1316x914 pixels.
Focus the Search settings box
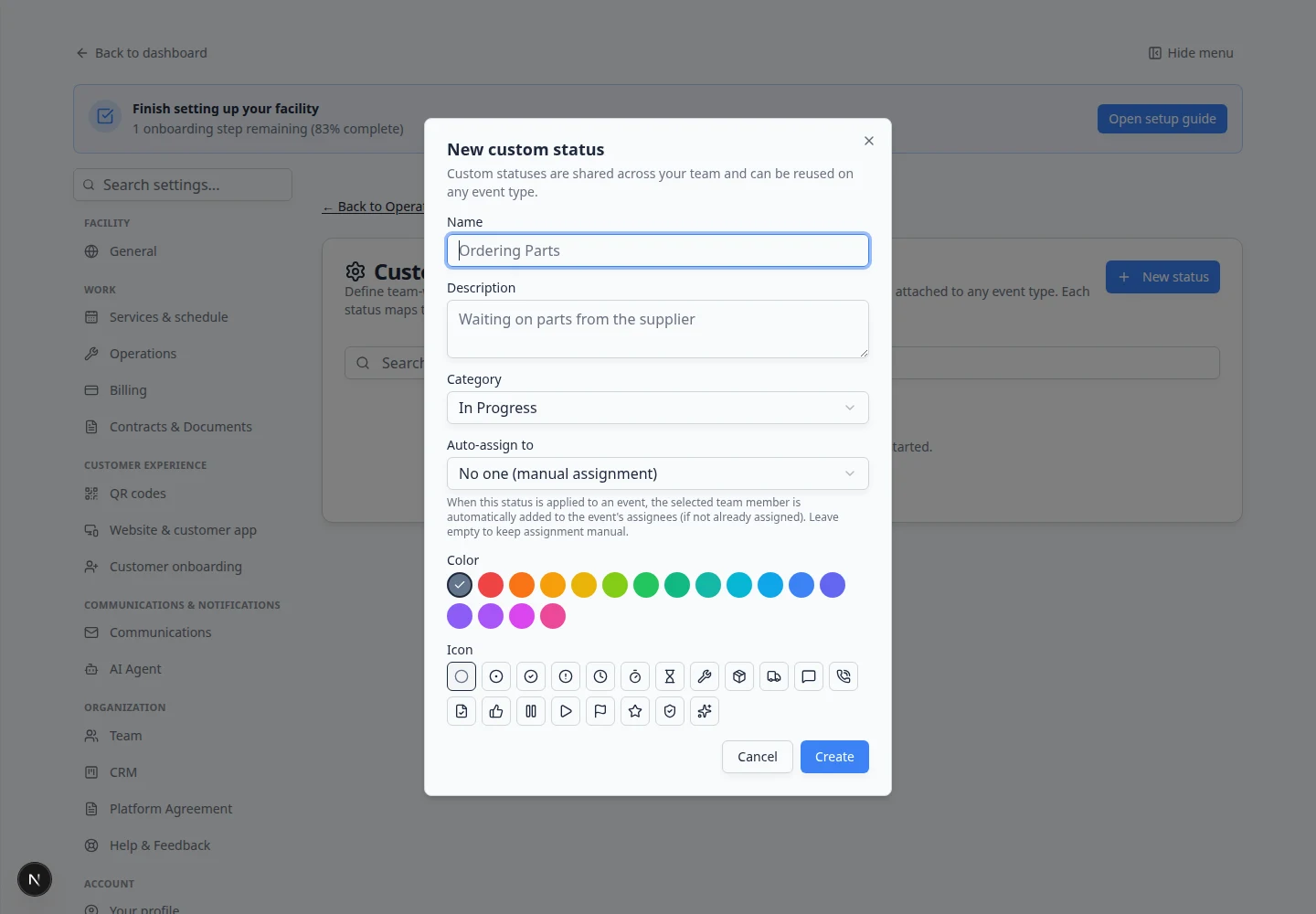point(183,185)
